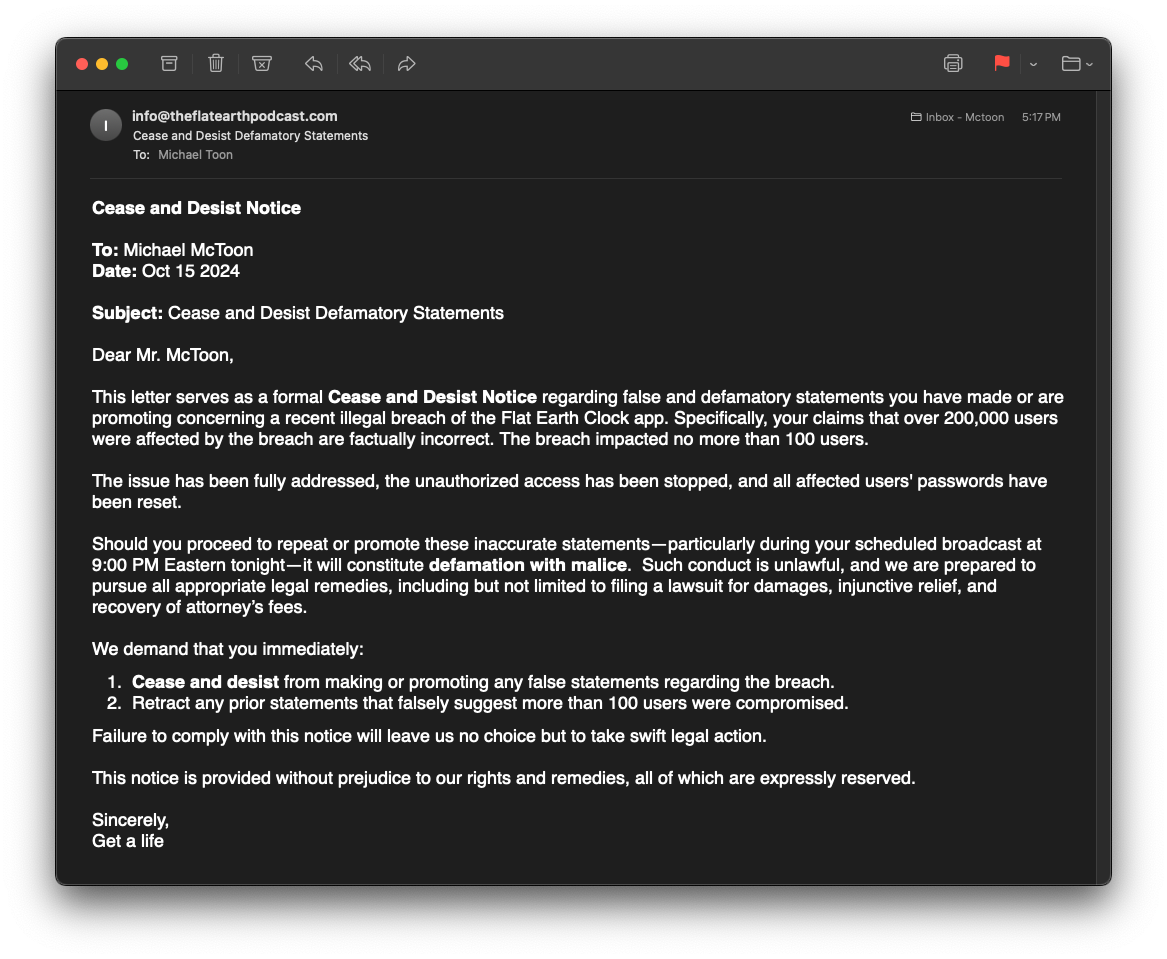
Task: Print the email using the printer icon
Action: click(953, 64)
